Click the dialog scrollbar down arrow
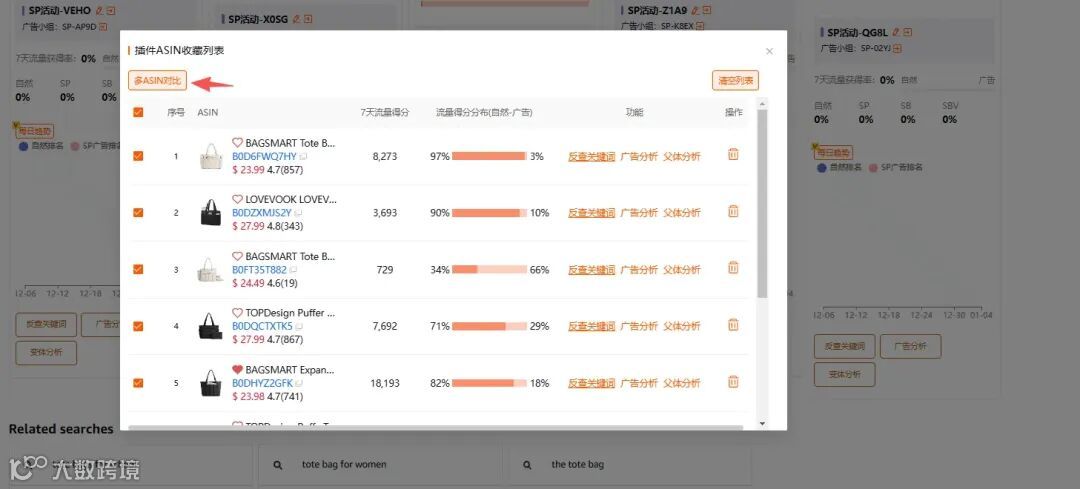 pos(762,423)
